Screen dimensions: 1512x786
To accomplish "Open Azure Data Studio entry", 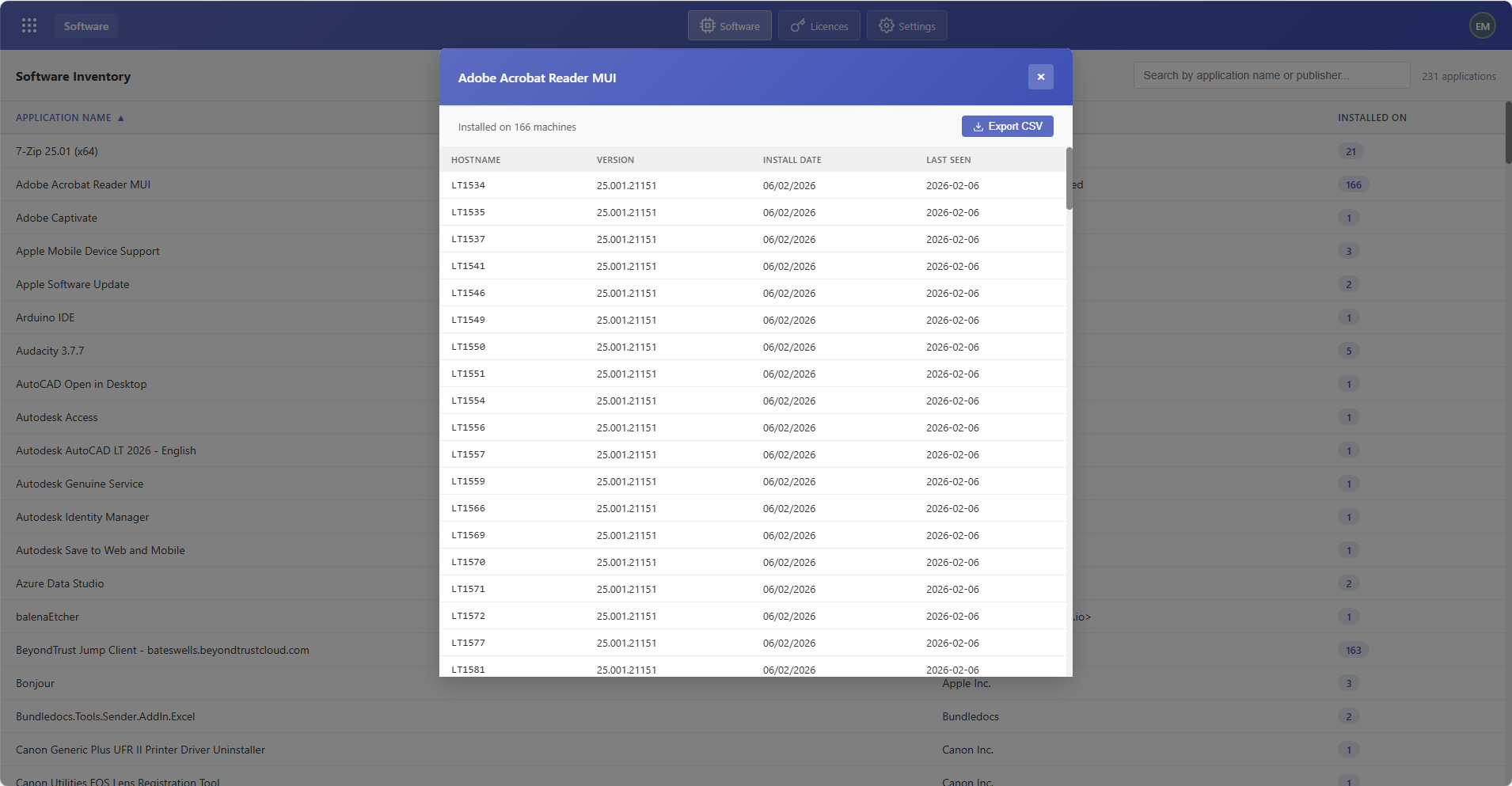I will click(60, 583).
